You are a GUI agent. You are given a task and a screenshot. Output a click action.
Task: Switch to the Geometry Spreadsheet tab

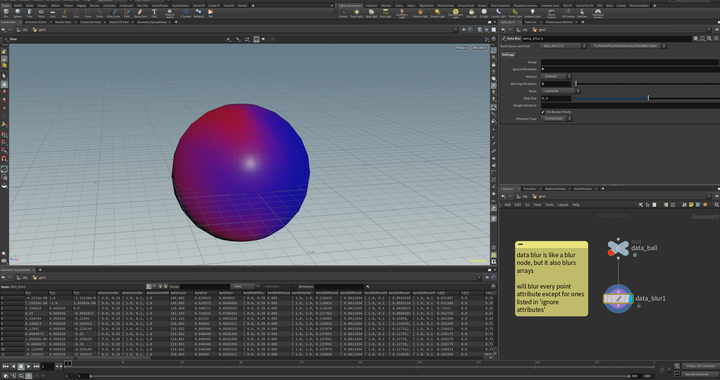coord(152,22)
